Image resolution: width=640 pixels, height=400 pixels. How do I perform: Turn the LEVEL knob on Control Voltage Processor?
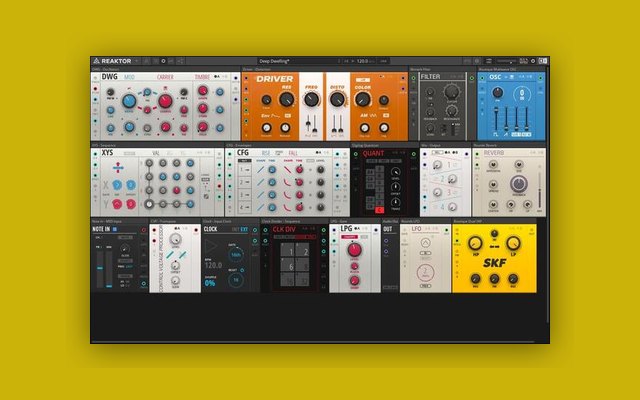176,239
